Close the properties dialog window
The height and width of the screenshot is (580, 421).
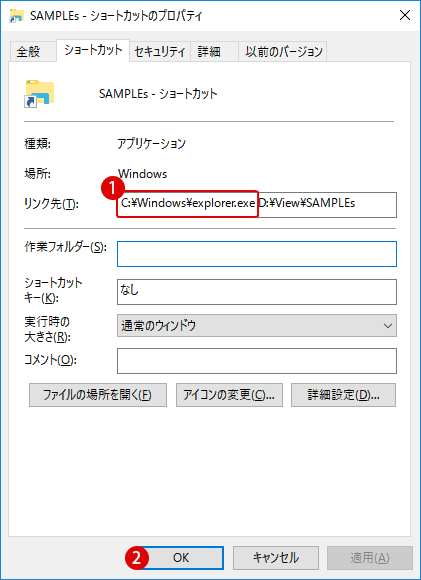[x=405, y=16]
